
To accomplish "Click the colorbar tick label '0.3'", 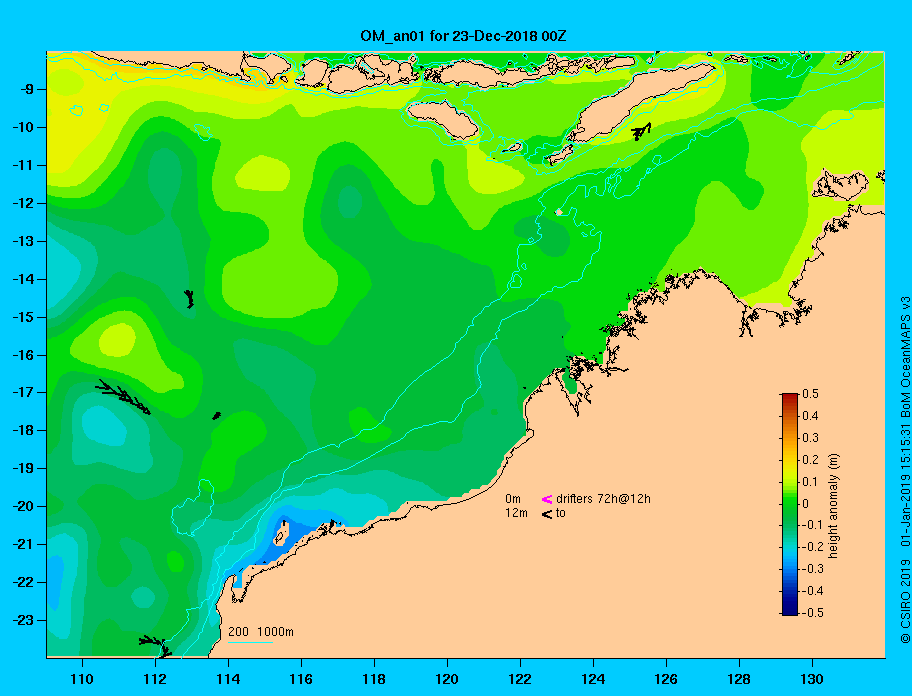I will click(810, 438).
